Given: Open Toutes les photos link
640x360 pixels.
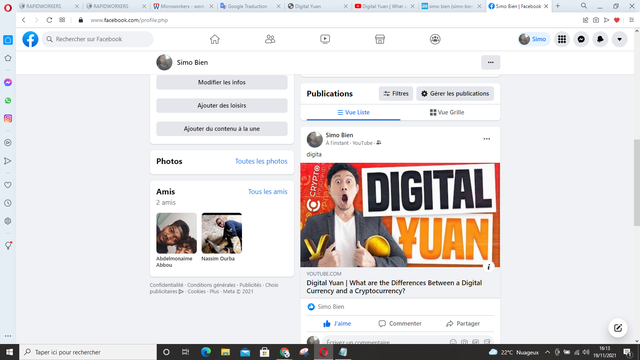Looking at the screenshot, I should (261, 161).
